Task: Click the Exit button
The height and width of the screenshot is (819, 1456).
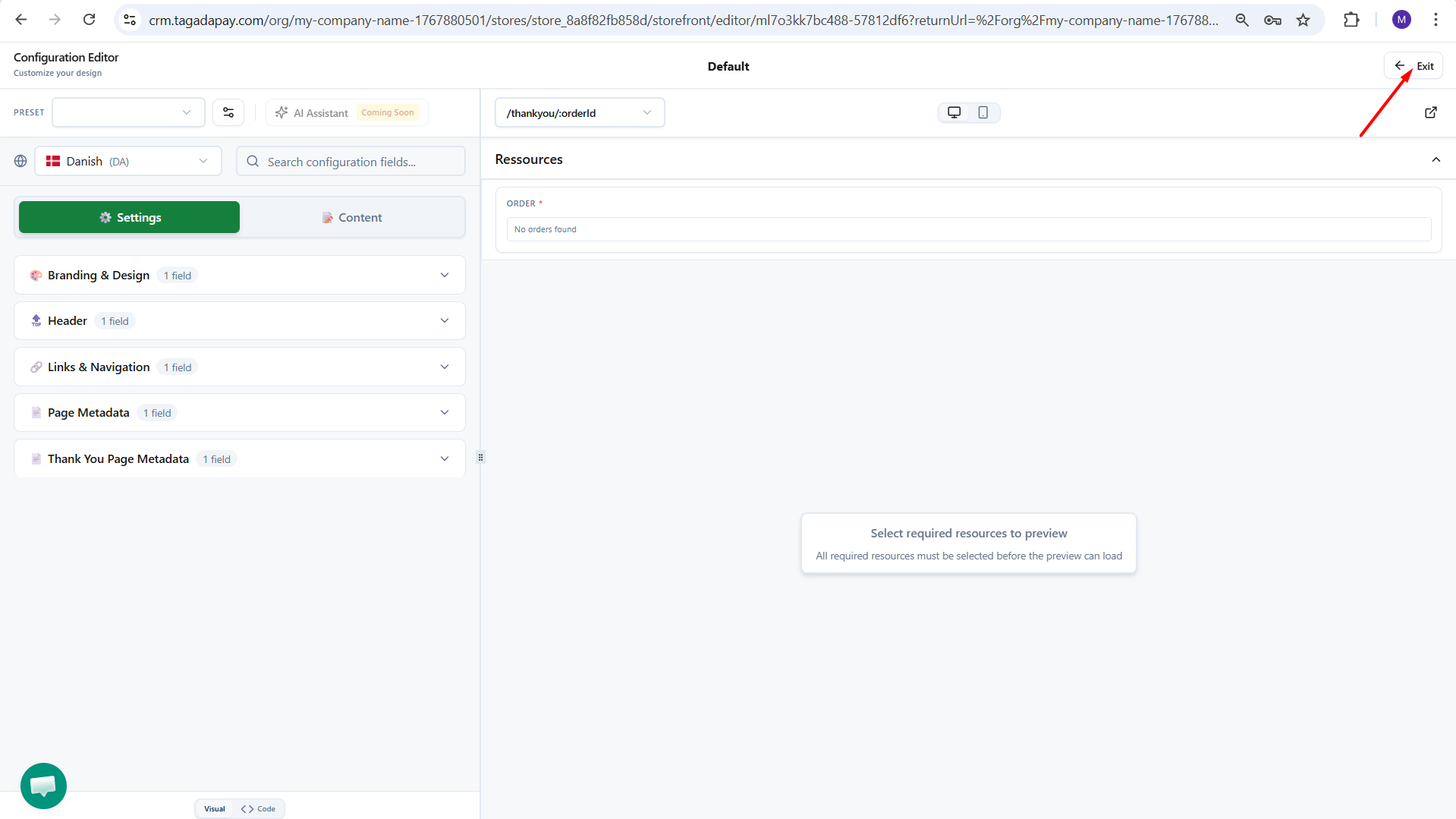Action: pos(1414,66)
